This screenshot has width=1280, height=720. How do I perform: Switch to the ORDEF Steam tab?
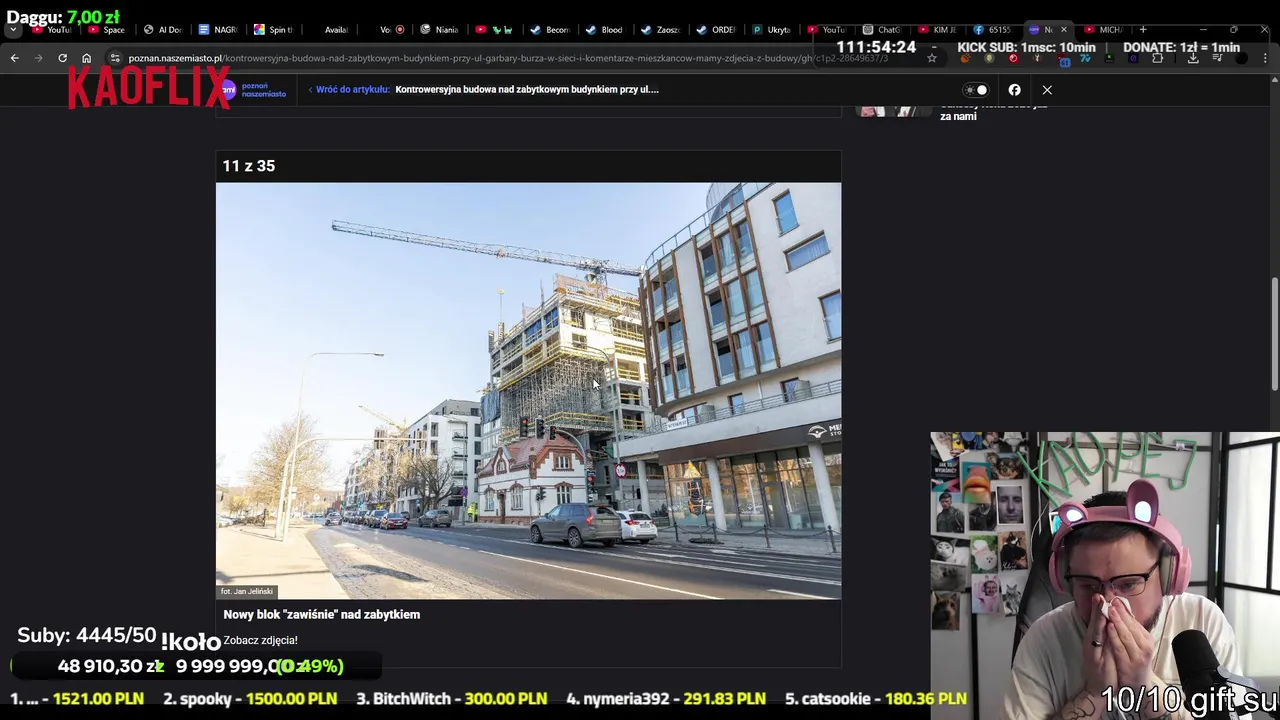click(715, 30)
